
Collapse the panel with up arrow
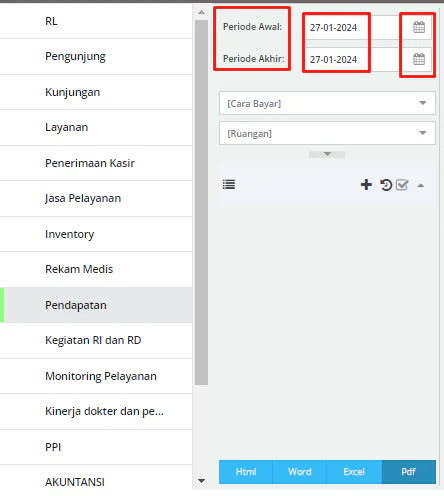421,186
